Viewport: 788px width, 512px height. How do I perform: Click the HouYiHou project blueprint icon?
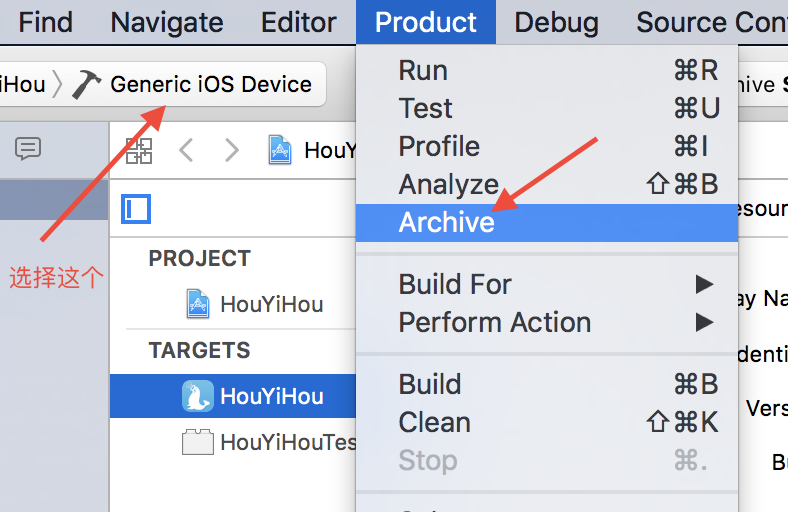pos(198,304)
